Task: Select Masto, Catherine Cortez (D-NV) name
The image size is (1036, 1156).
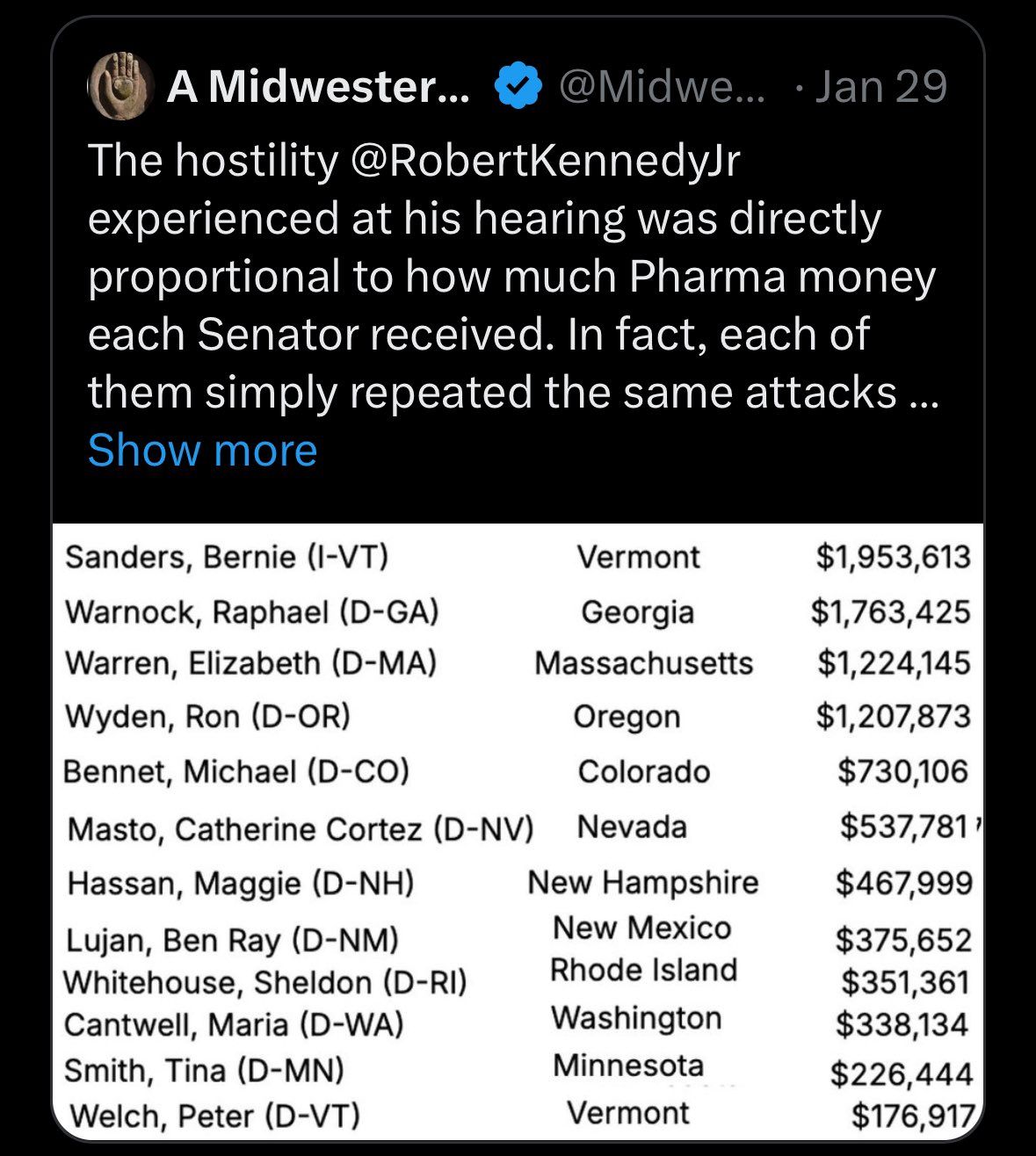Action: point(301,828)
